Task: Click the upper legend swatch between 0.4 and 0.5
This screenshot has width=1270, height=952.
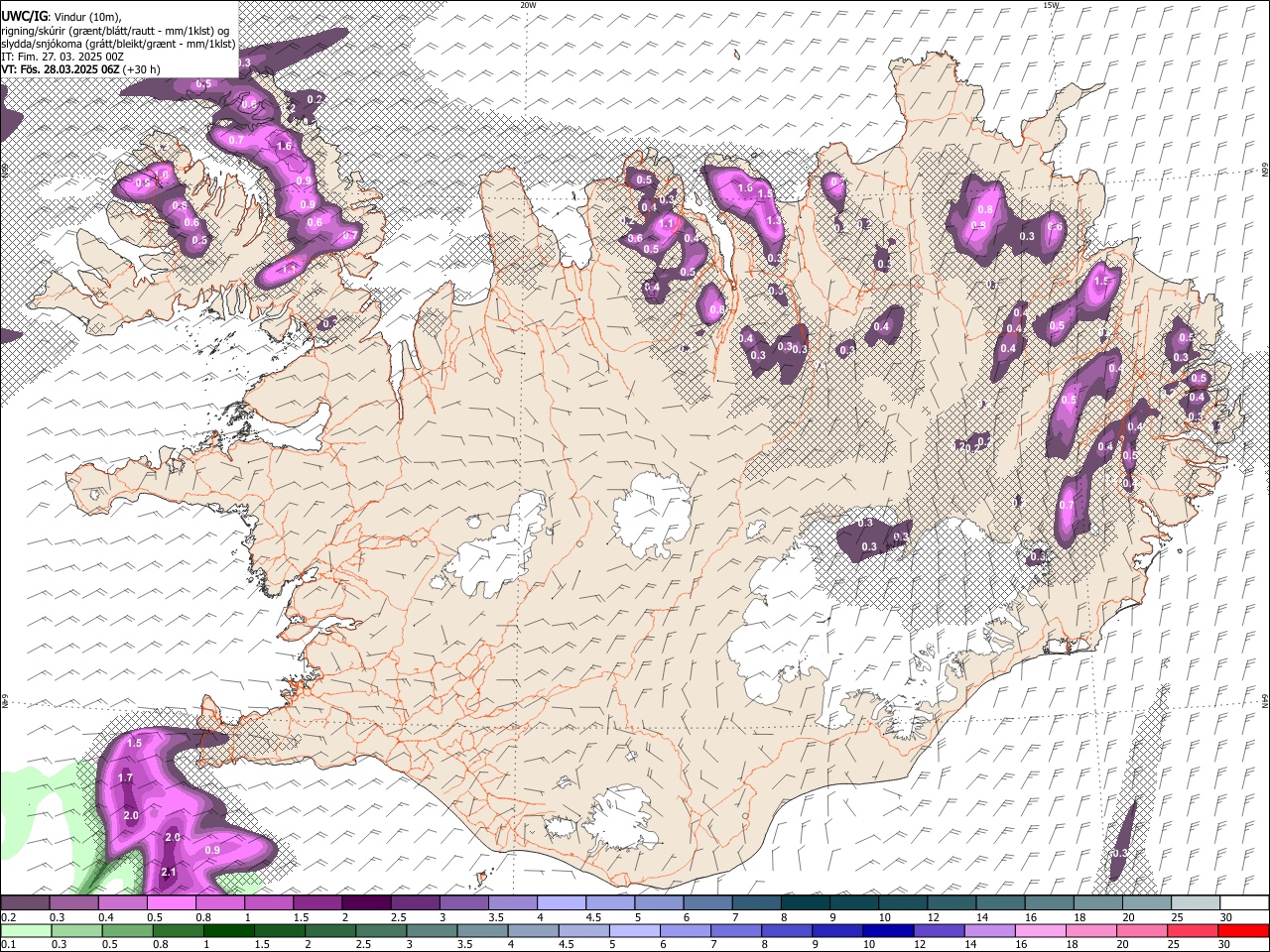Action: pos(122,903)
